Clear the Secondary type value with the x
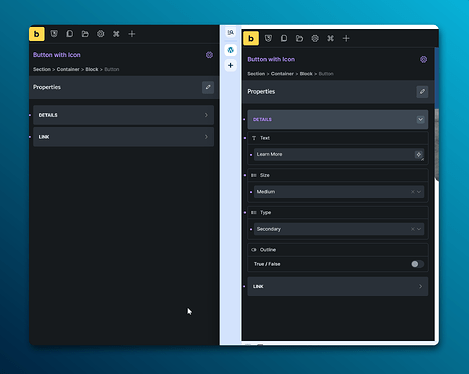This screenshot has height=374, width=469. 413,229
